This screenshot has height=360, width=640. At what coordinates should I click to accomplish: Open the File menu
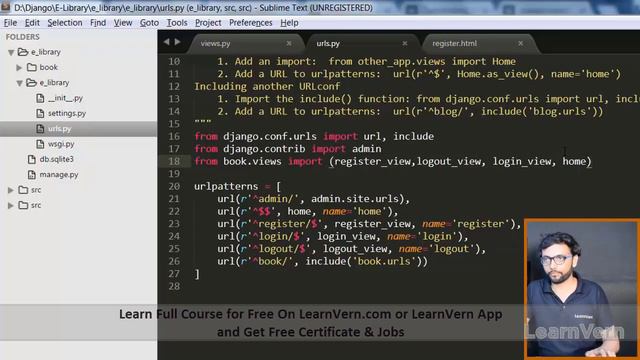[10, 23]
